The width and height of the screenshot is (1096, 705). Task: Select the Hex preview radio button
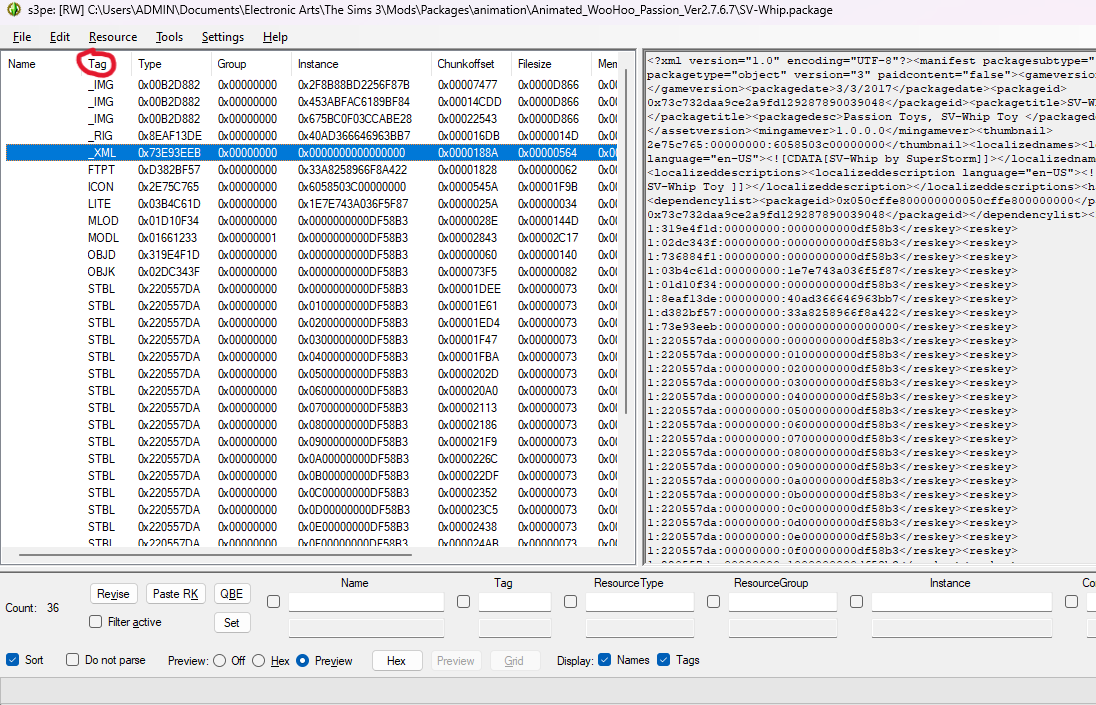258,660
